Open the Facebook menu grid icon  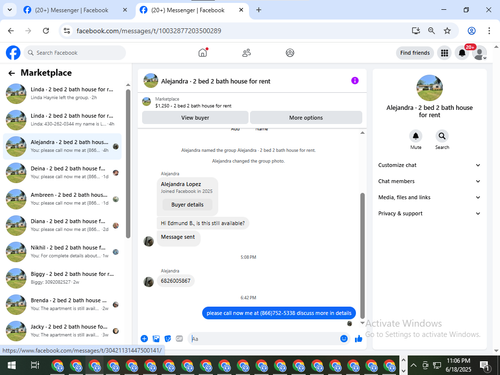pos(444,53)
